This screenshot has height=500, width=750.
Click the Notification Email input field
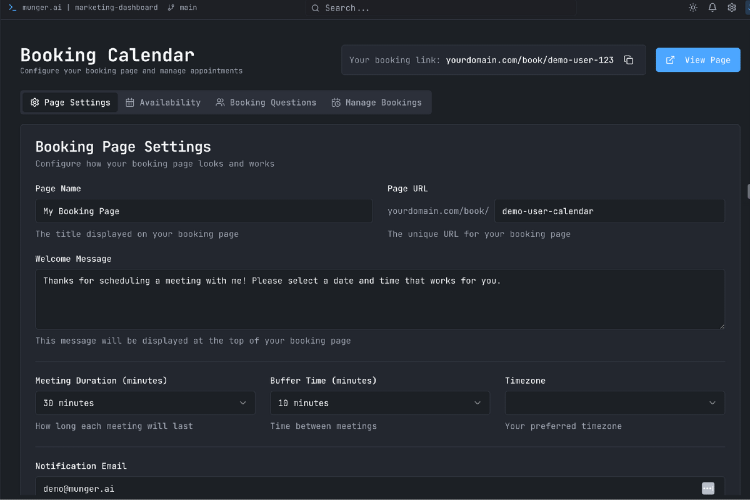tap(380, 488)
